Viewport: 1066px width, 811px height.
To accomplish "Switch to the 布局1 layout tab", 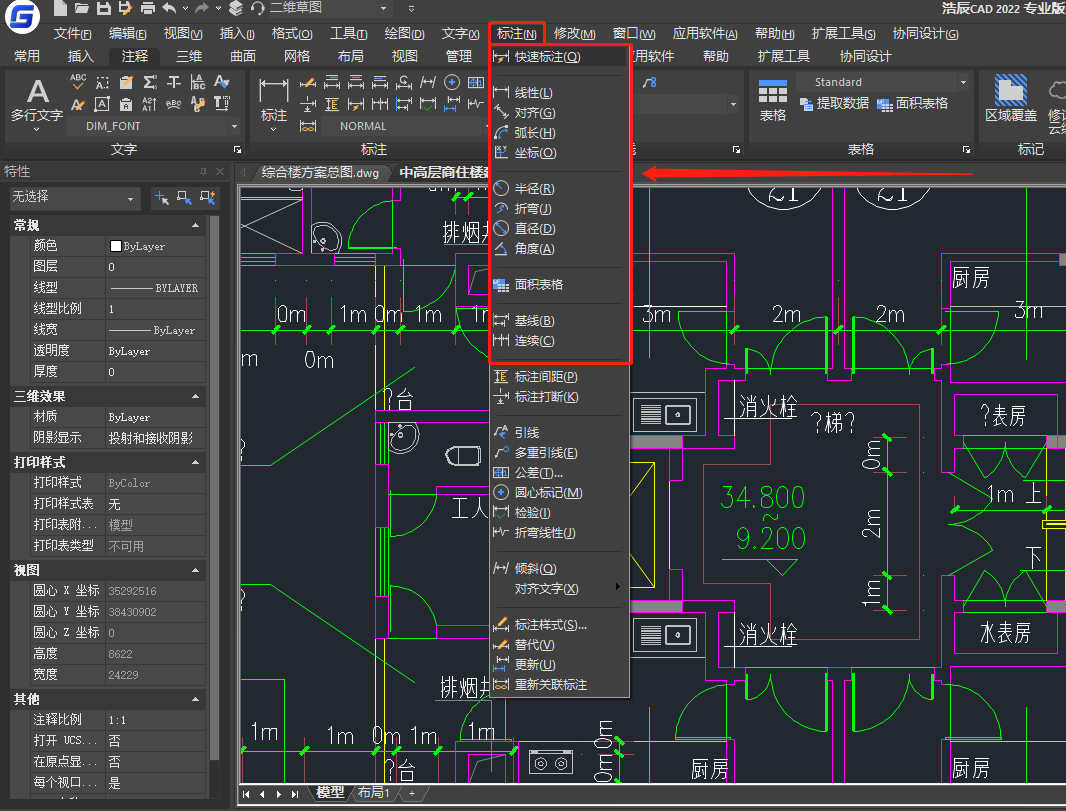I will [x=374, y=792].
